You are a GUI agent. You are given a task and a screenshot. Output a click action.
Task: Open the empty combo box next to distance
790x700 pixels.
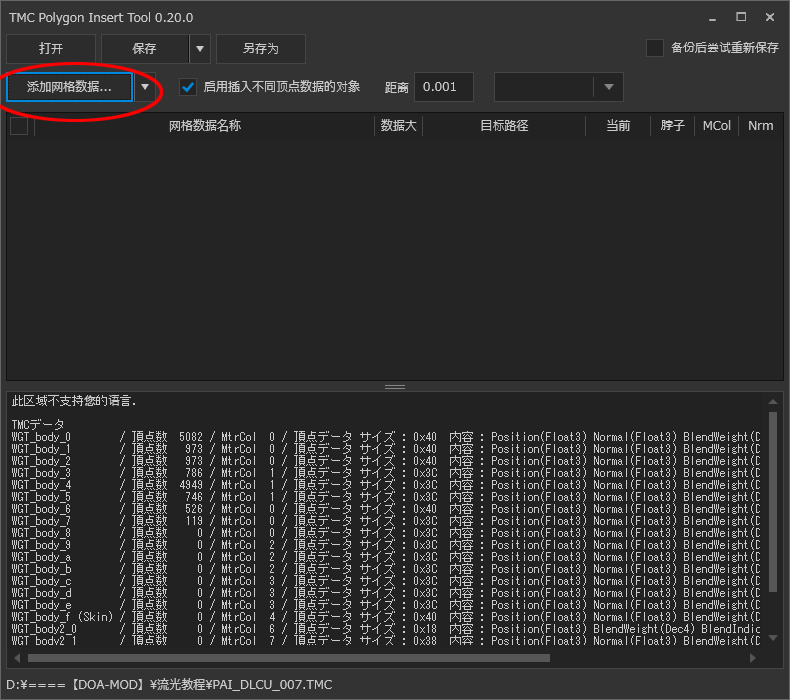(x=558, y=87)
